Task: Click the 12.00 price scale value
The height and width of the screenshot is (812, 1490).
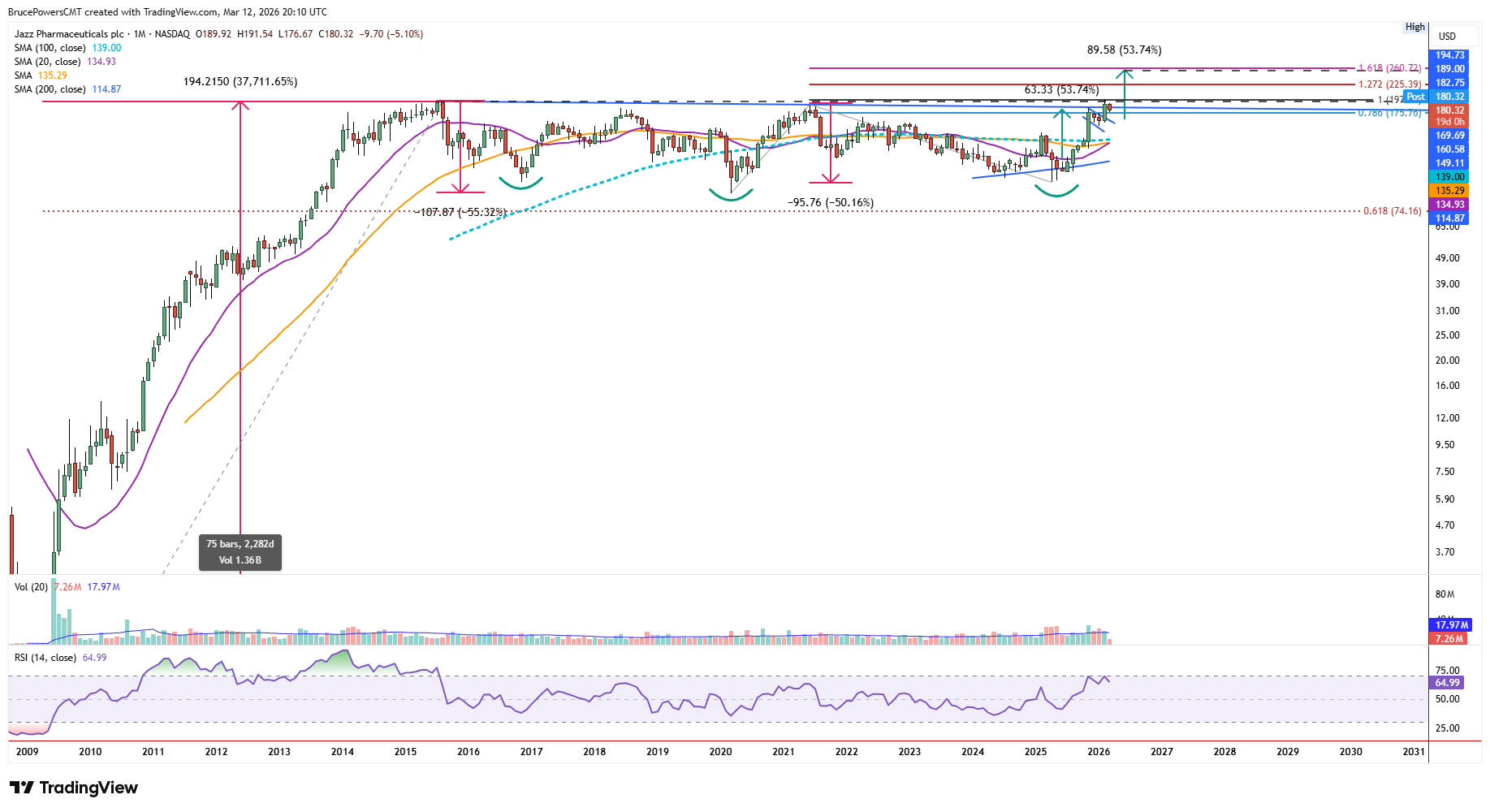Action: click(1448, 418)
